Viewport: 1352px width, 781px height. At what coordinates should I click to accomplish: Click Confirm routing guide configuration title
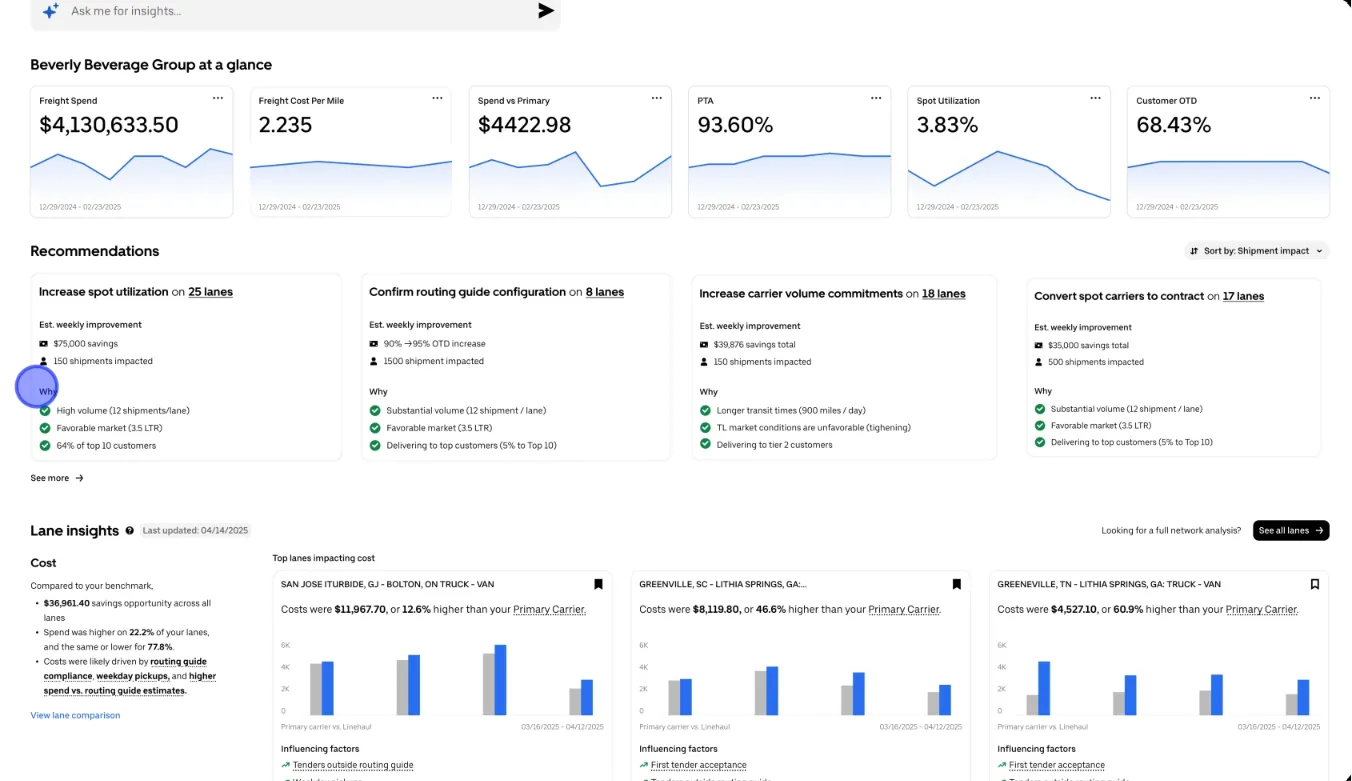click(x=467, y=292)
